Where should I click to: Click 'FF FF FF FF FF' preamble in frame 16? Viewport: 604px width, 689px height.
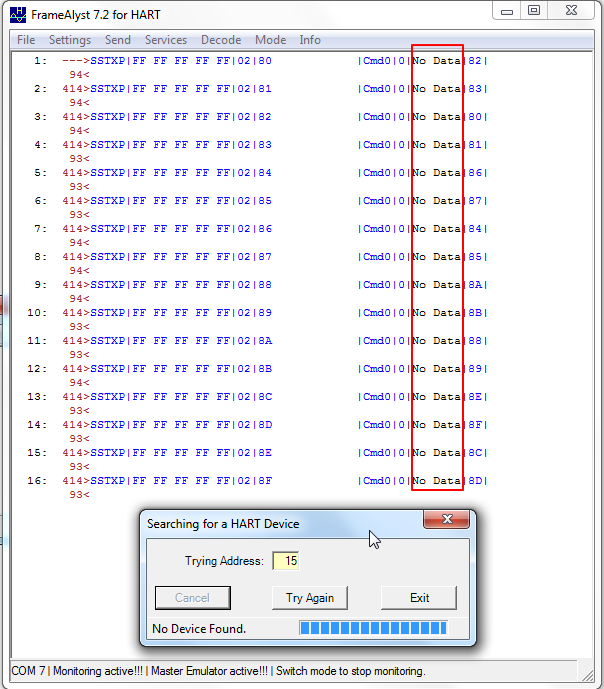181,481
